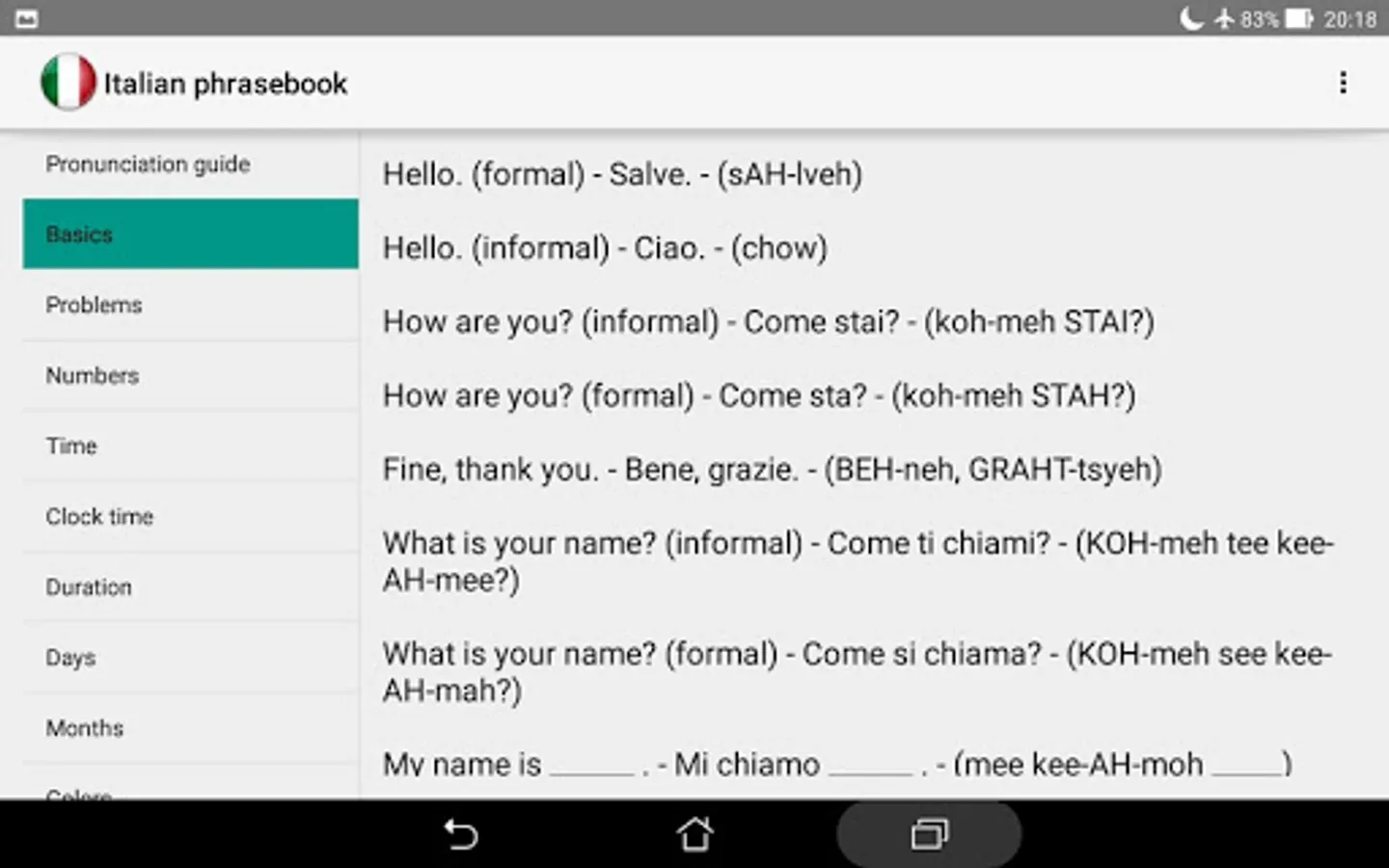This screenshot has height=868, width=1389.
Task: Tap the 20:18 clock in status bar
Action: click(x=1349, y=19)
